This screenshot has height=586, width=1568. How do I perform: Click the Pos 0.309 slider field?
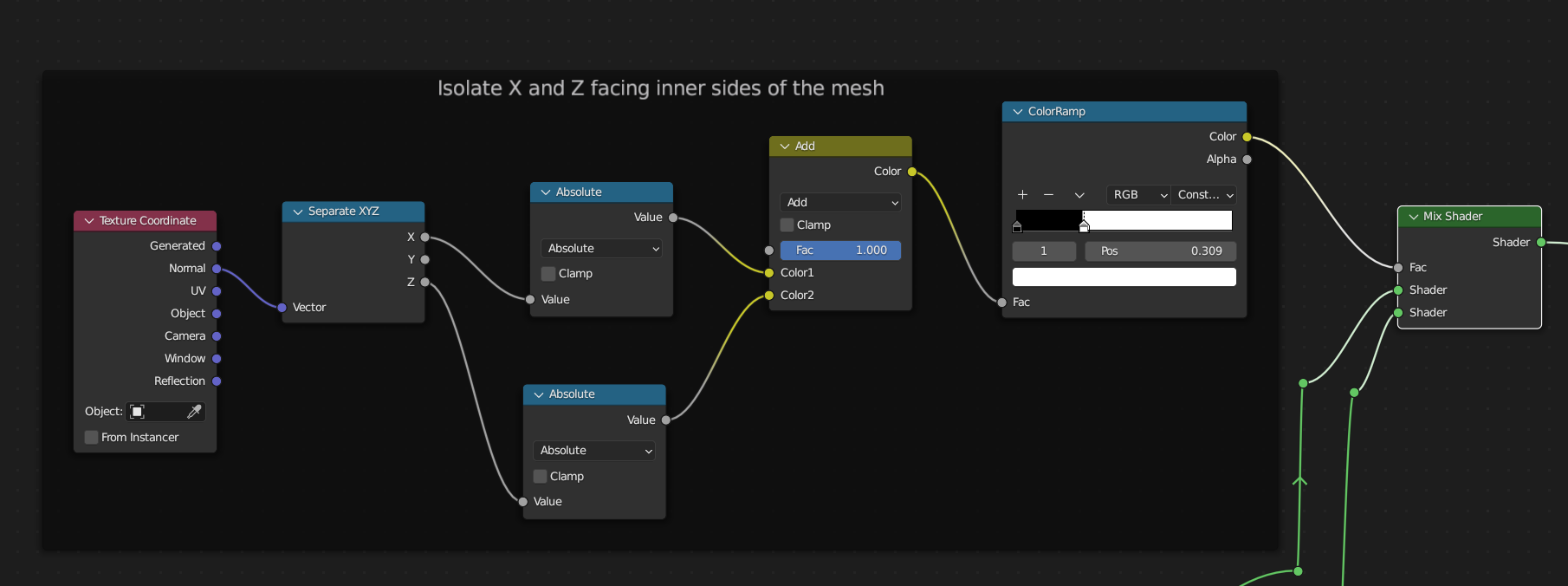coord(1161,251)
